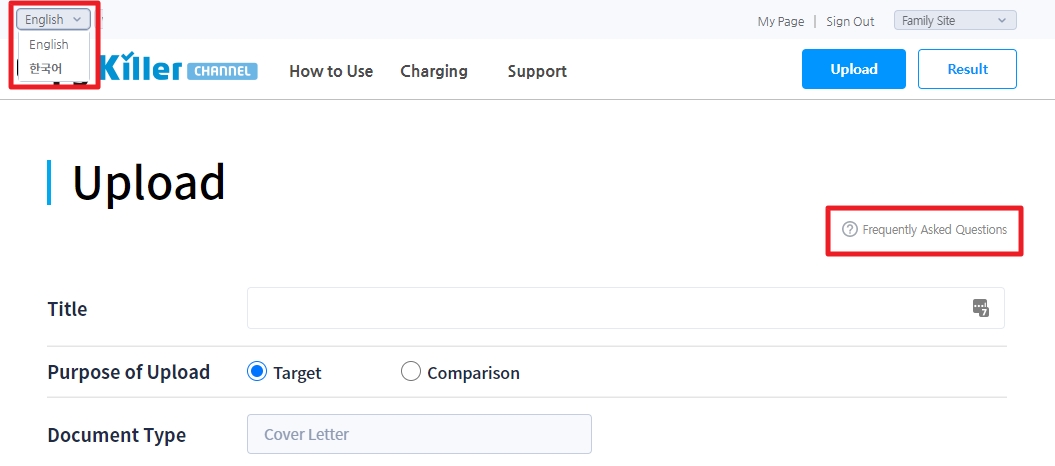Select the Target radio button
Image resolution: width=1055 pixels, height=466 pixels.
pyautogui.click(x=257, y=371)
